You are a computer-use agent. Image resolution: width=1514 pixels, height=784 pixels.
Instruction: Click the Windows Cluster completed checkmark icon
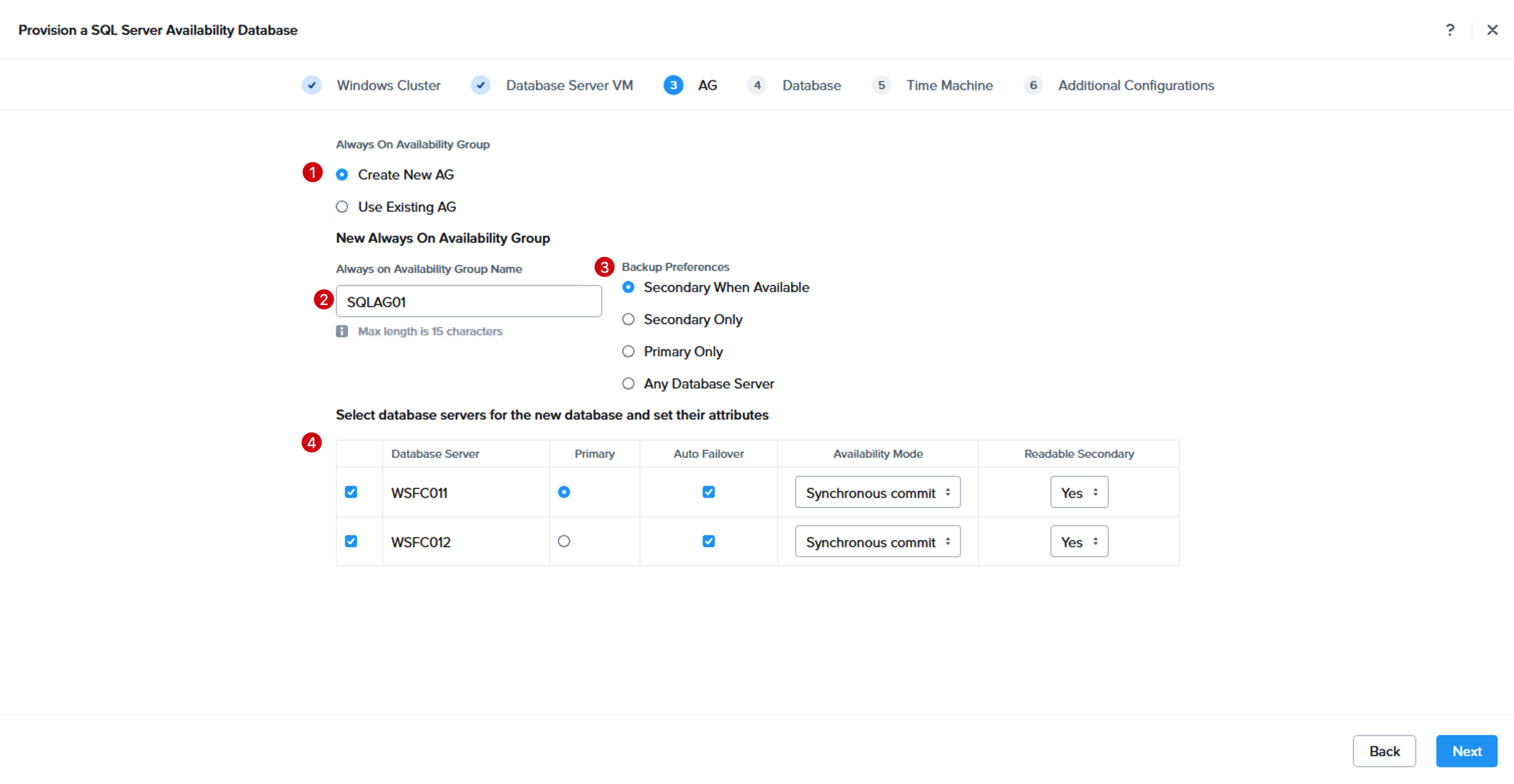point(312,85)
